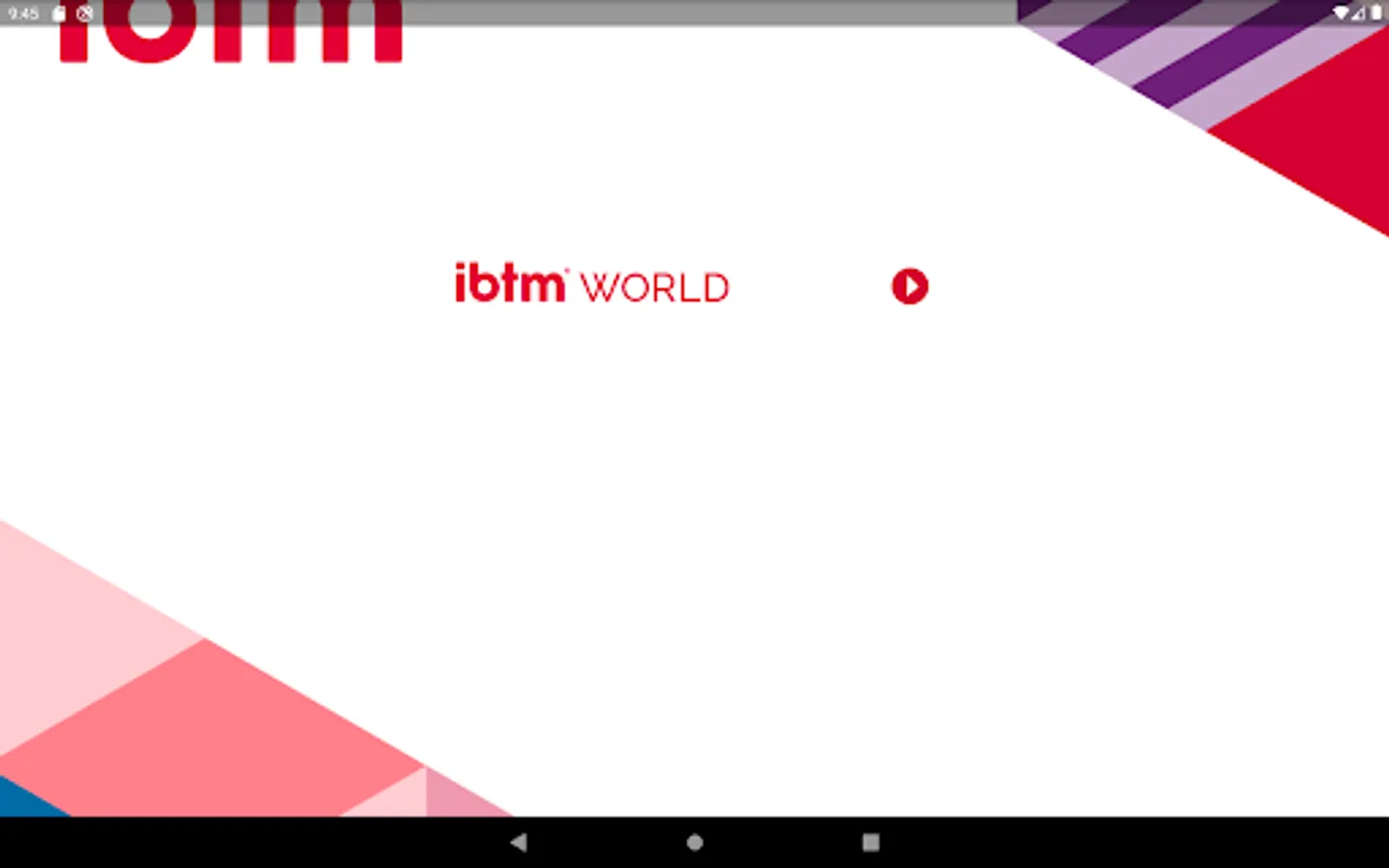Open recent apps square button
The height and width of the screenshot is (868, 1389).
click(x=871, y=842)
